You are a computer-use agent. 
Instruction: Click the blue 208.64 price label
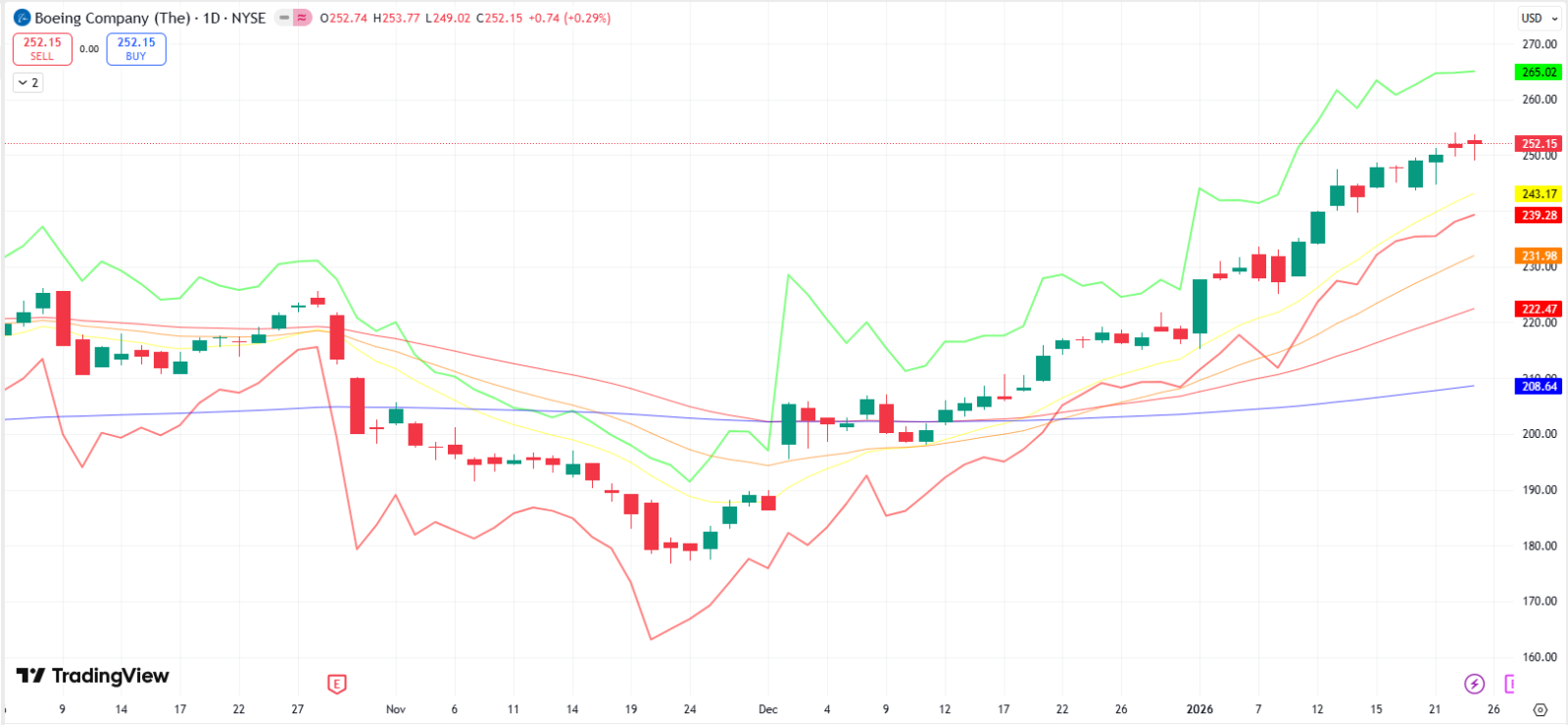(x=1540, y=386)
